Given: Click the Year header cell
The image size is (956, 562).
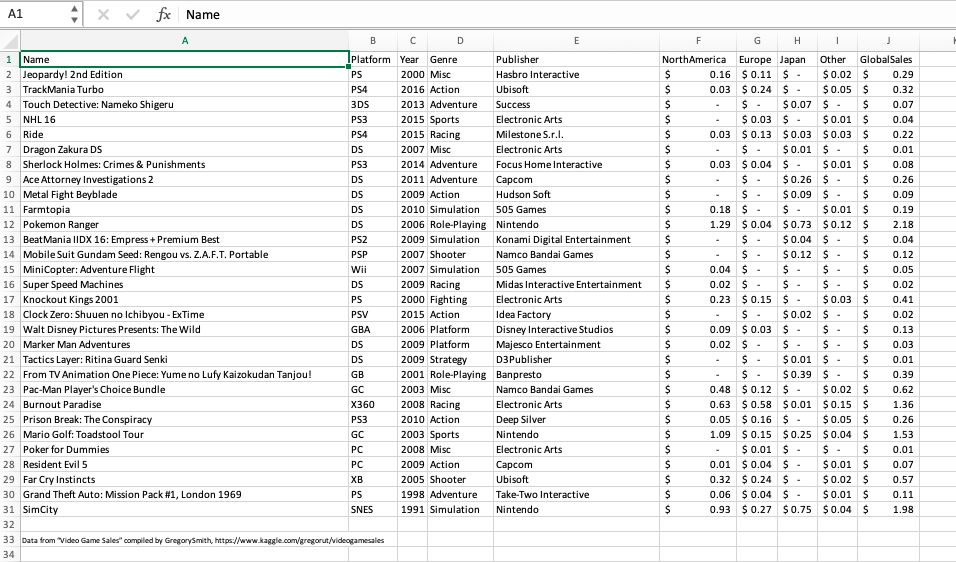Looking at the screenshot, I should point(413,60).
